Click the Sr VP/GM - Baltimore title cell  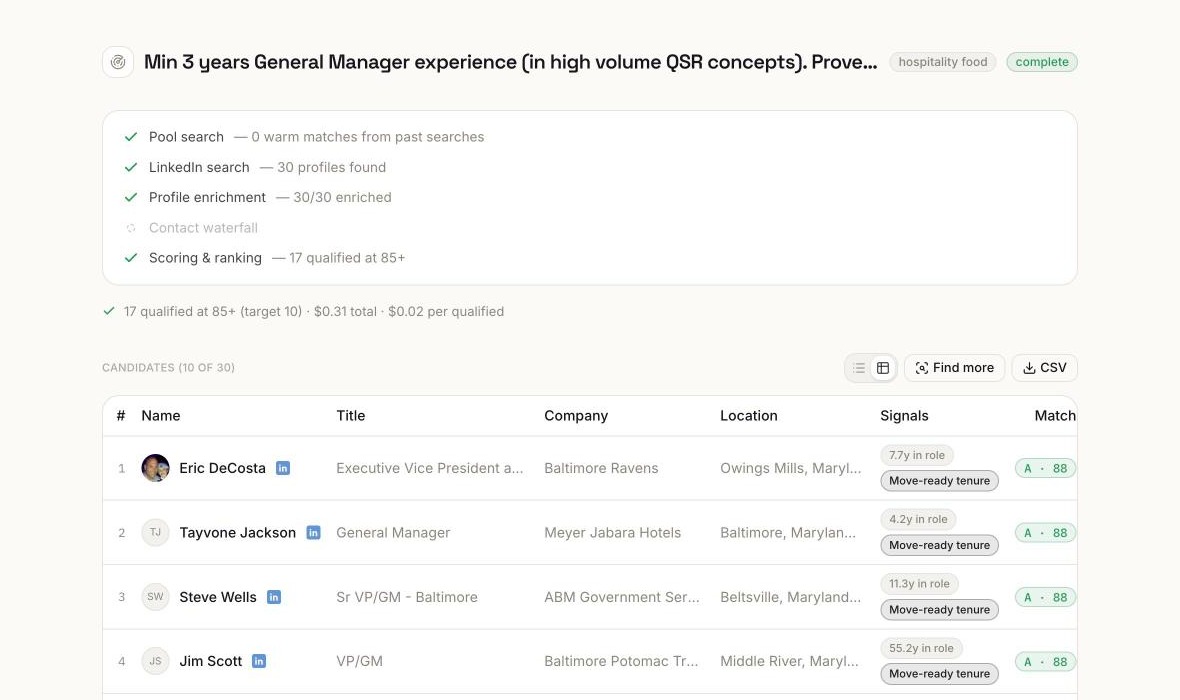click(407, 597)
